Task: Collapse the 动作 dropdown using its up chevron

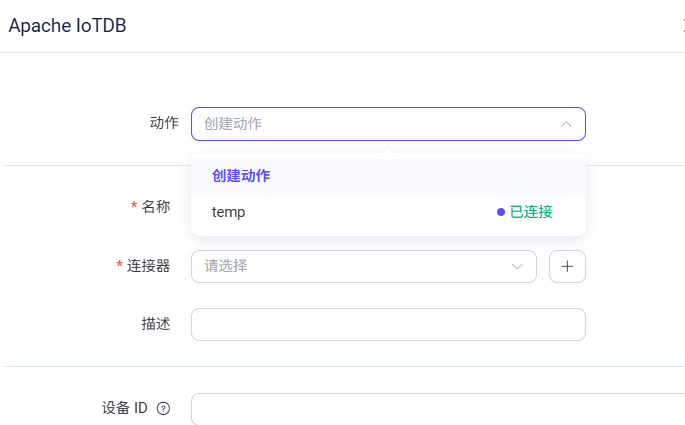Action: [566, 124]
